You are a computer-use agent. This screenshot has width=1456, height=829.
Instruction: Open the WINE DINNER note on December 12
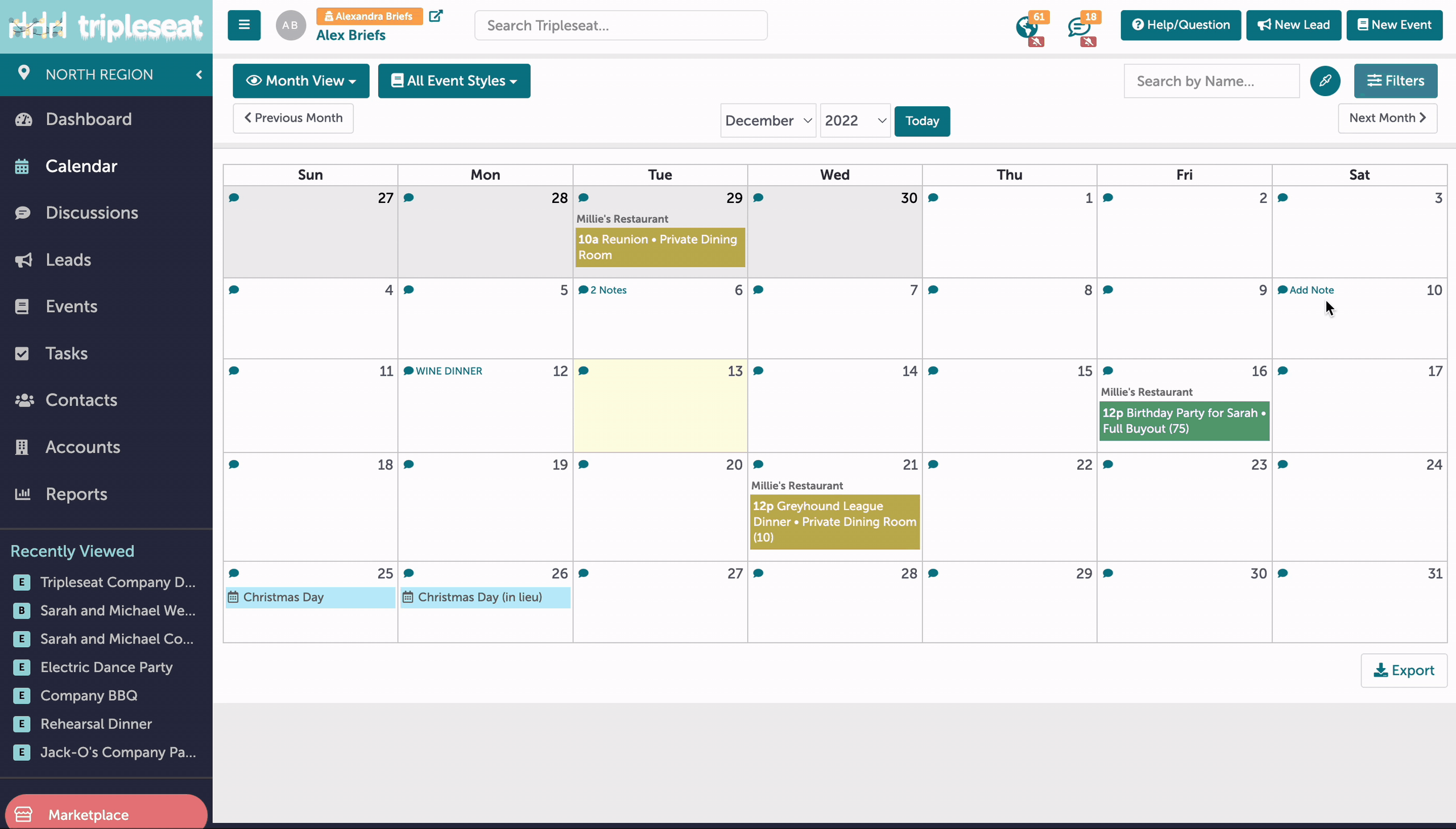pyautogui.click(x=449, y=371)
